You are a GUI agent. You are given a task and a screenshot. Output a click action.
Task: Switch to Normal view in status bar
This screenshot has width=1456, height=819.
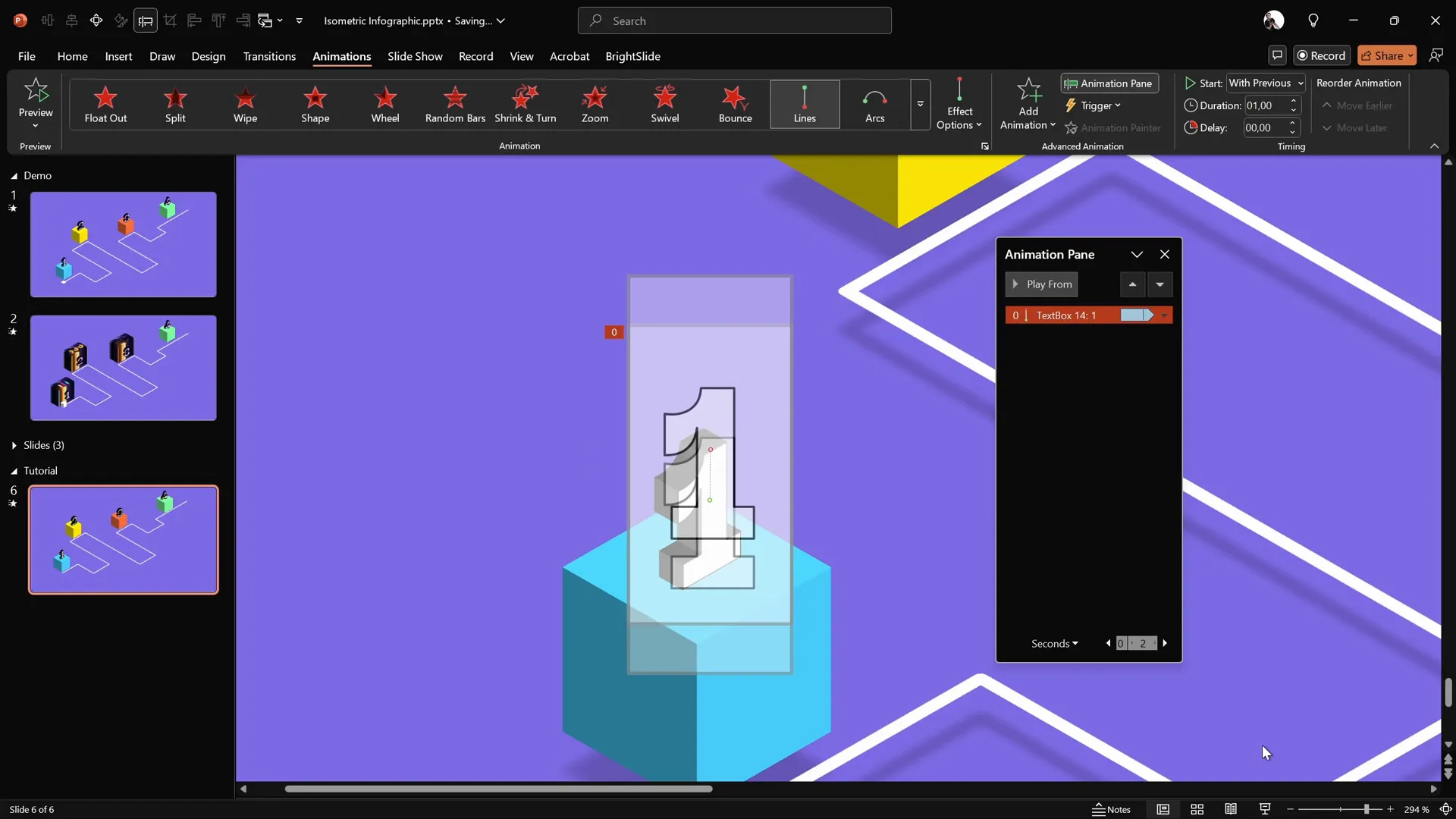click(x=1163, y=809)
